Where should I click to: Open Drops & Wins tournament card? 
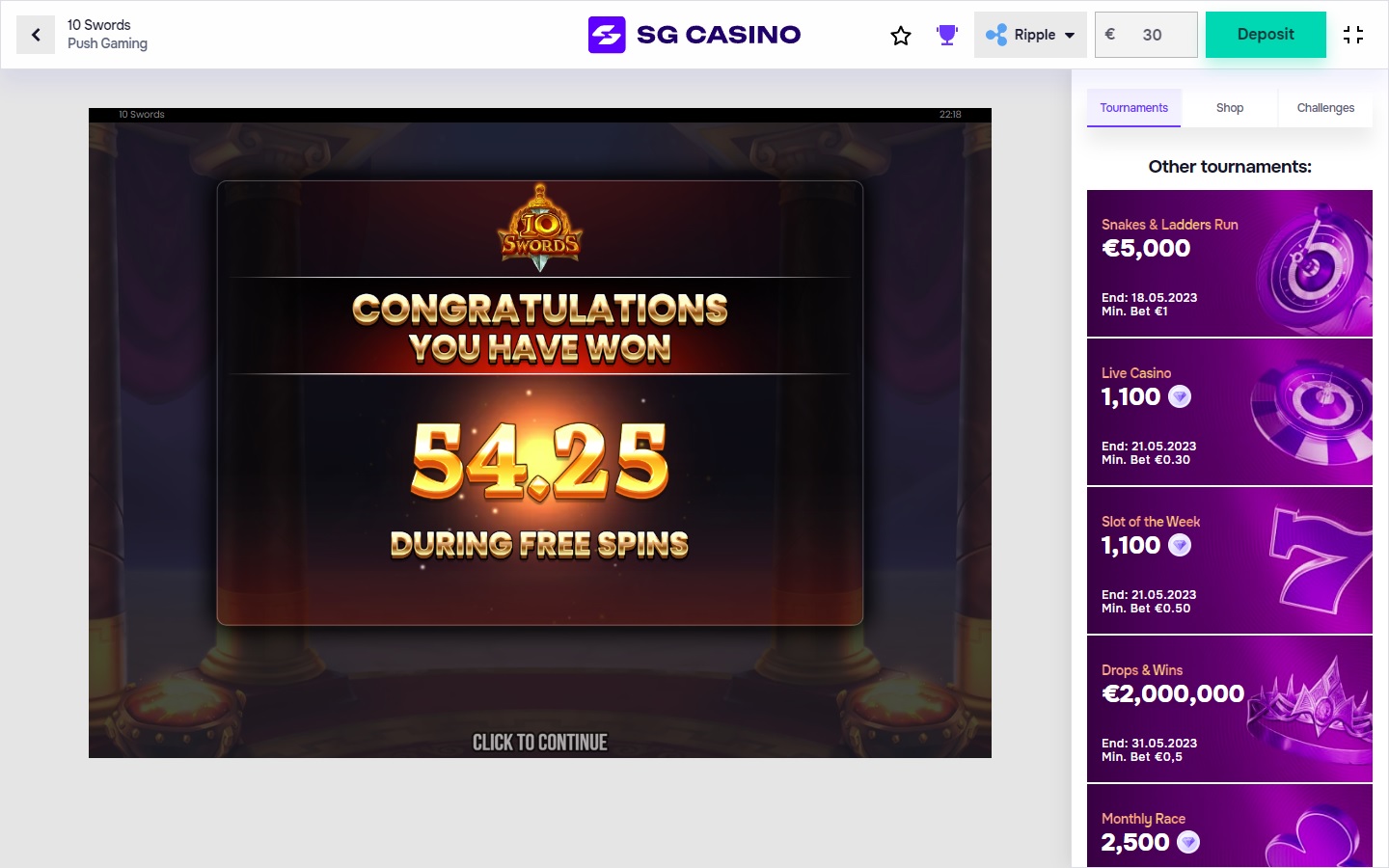(x=1230, y=709)
